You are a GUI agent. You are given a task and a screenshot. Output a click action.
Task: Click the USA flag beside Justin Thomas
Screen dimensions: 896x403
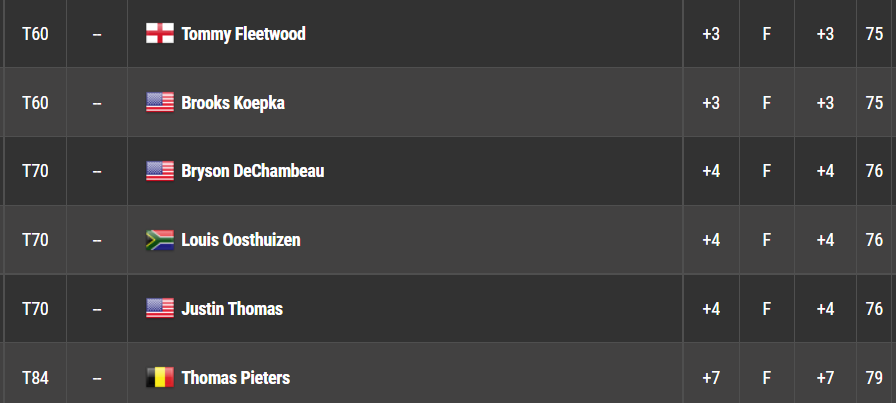click(160, 309)
